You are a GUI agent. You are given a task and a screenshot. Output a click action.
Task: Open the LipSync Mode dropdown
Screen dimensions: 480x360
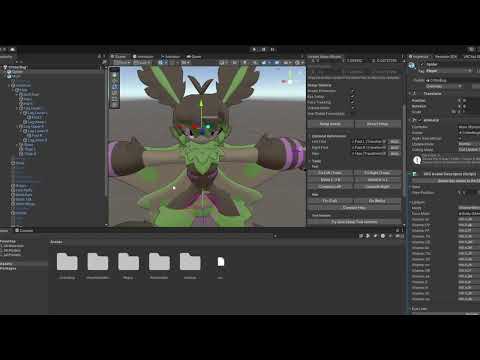[x=469, y=208]
